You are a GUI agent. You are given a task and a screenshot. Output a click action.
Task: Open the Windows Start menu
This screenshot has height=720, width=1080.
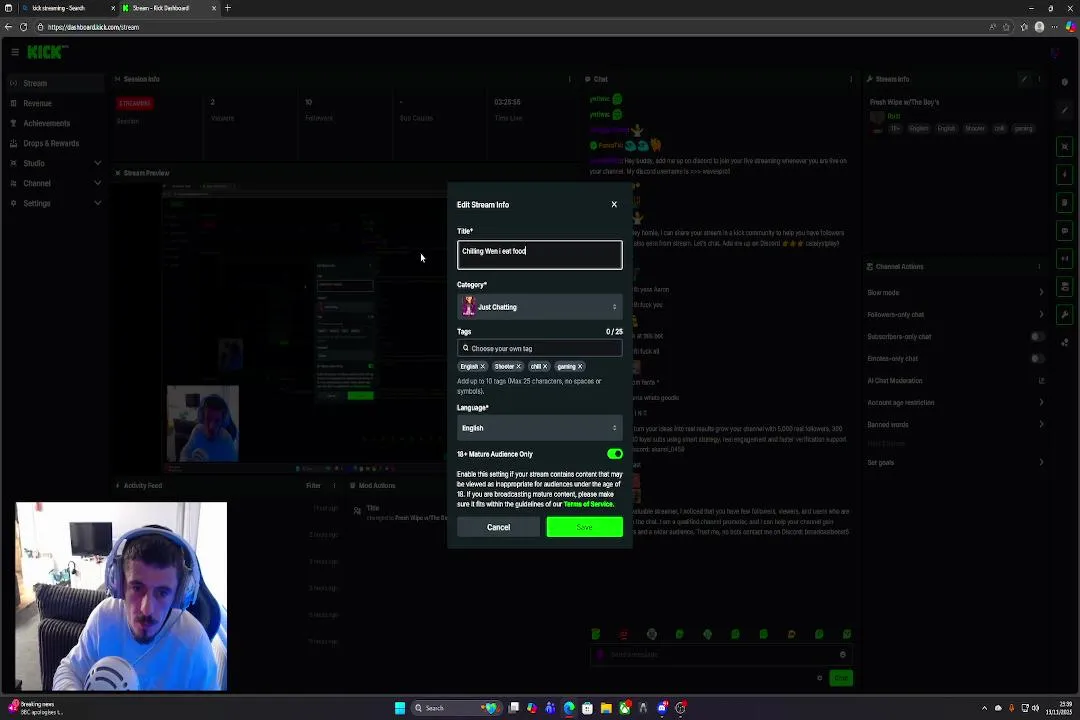pos(399,708)
